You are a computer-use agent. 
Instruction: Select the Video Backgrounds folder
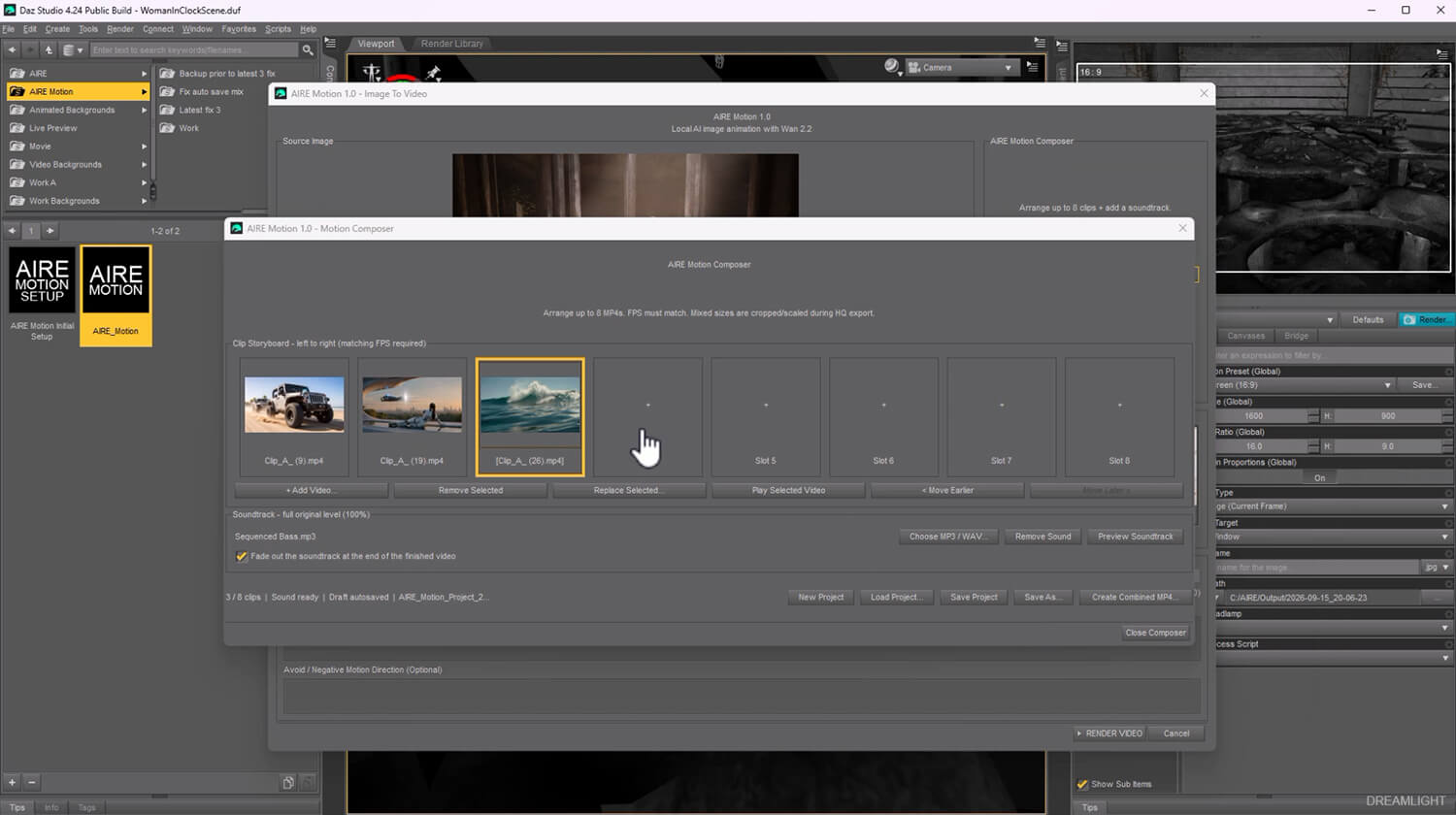[78, 165]
